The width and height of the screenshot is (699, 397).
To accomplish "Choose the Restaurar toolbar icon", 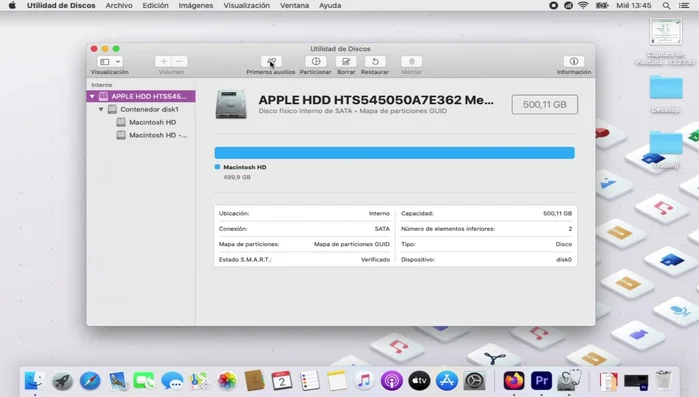I will coord(375,61).
